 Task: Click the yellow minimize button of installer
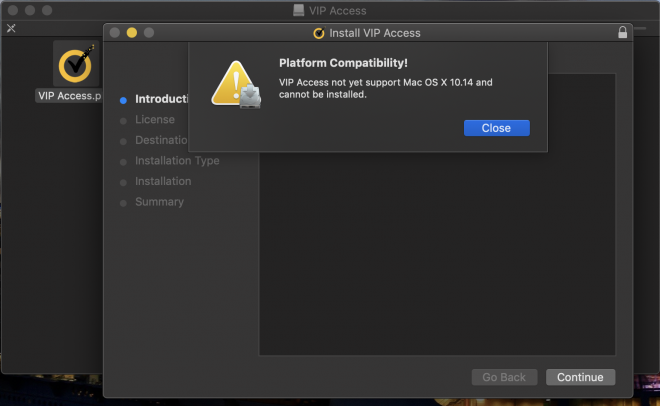(x=132, y=32)
